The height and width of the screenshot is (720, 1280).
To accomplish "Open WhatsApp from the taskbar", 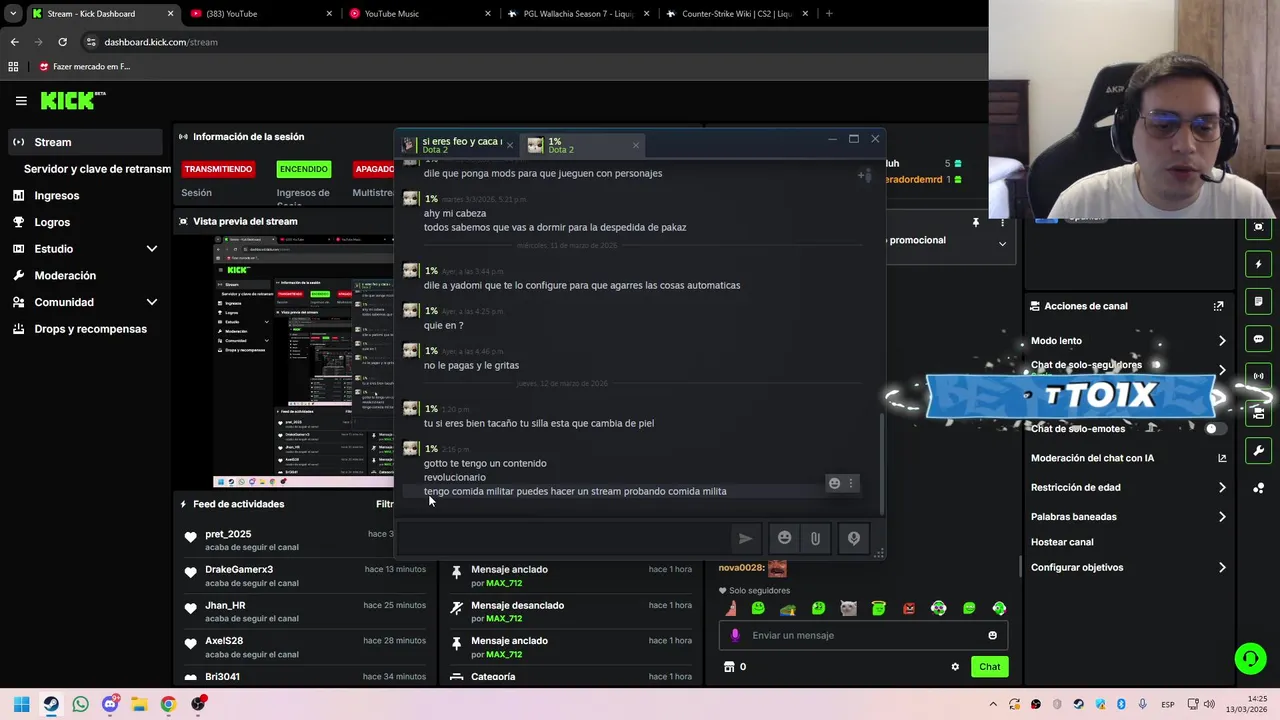I will pos(80,704).
